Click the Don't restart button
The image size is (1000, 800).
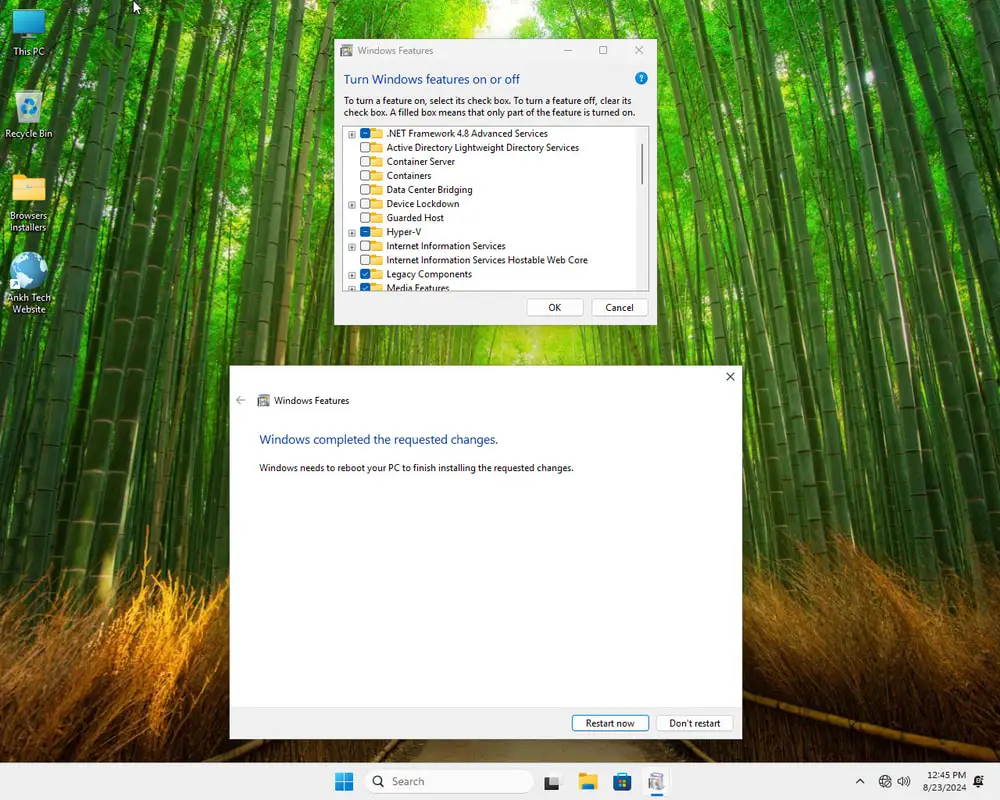(695, 723)
